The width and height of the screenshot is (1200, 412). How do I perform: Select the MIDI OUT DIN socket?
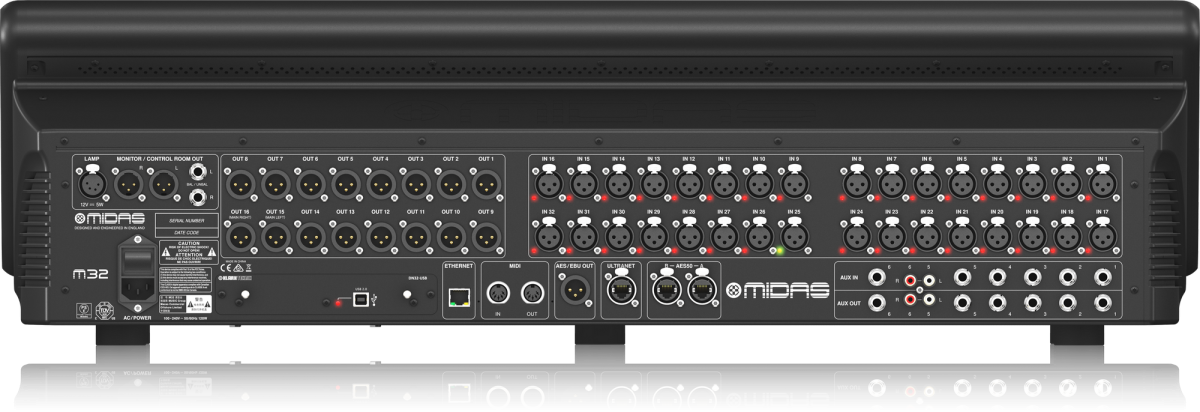530,291
